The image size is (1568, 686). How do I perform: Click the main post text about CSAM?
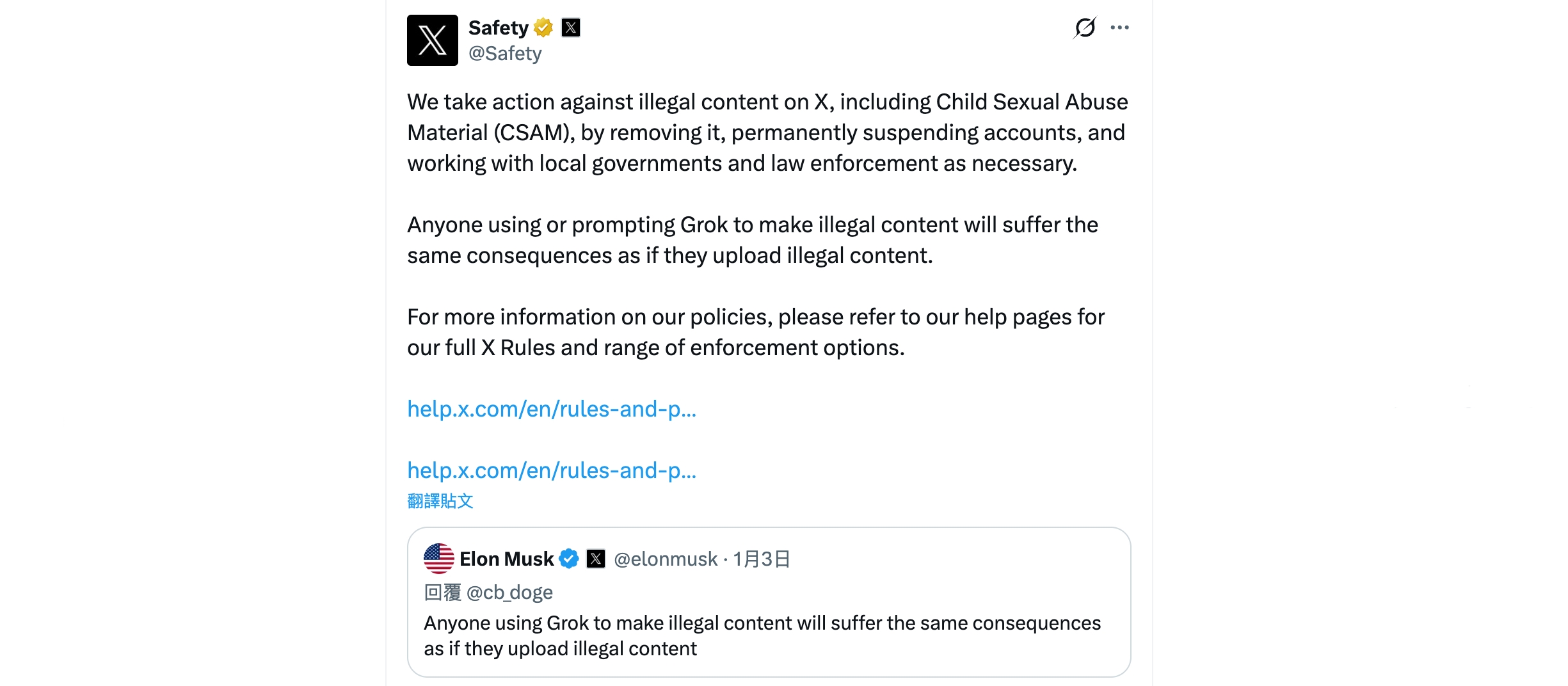pos(767,132)
